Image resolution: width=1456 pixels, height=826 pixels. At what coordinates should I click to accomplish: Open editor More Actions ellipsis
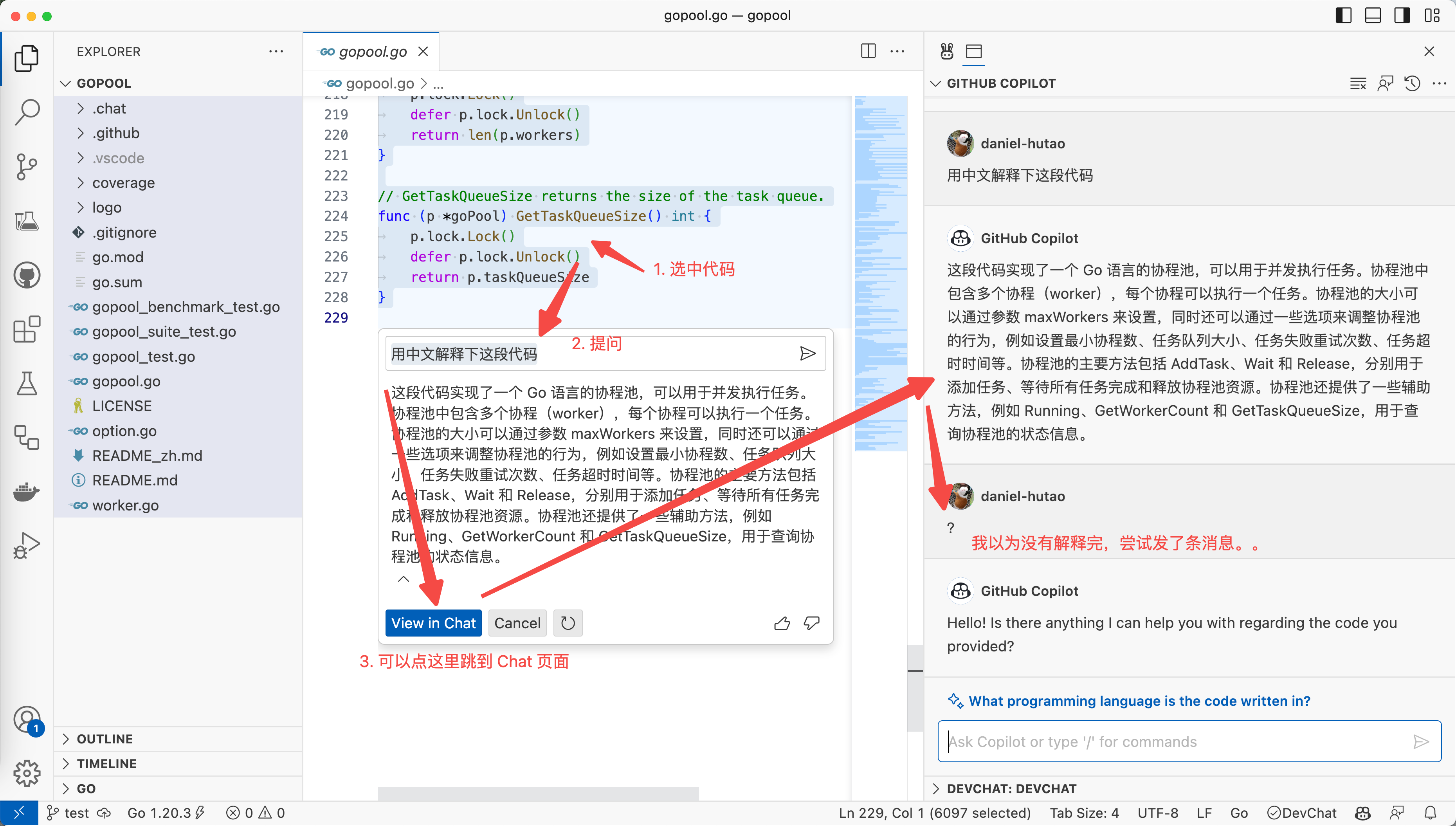pyautogui.click(x=897, y=51)
